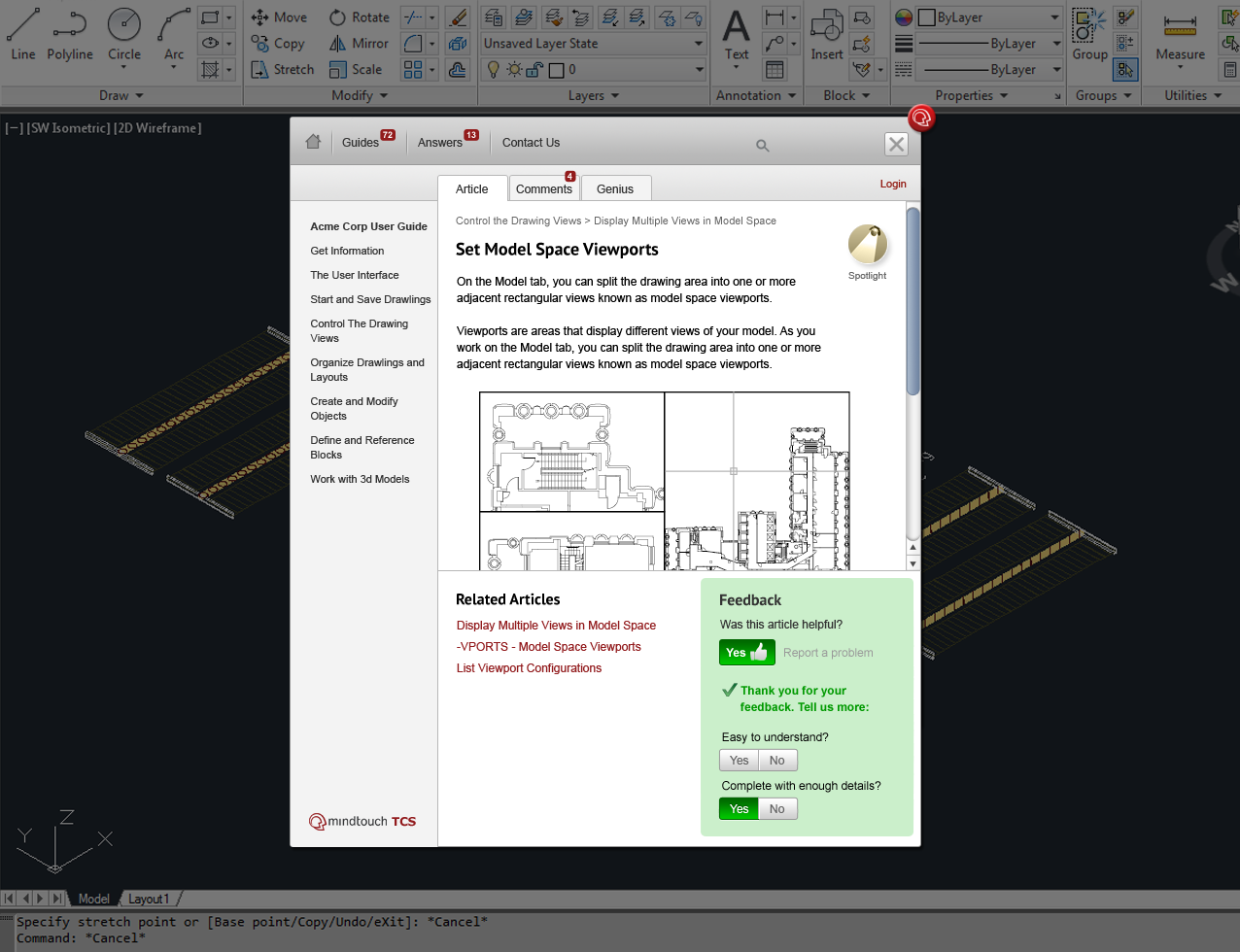Click the Linear dimension icon
This screenshot has height=952, width=1240.
click(x=775, y=17)
